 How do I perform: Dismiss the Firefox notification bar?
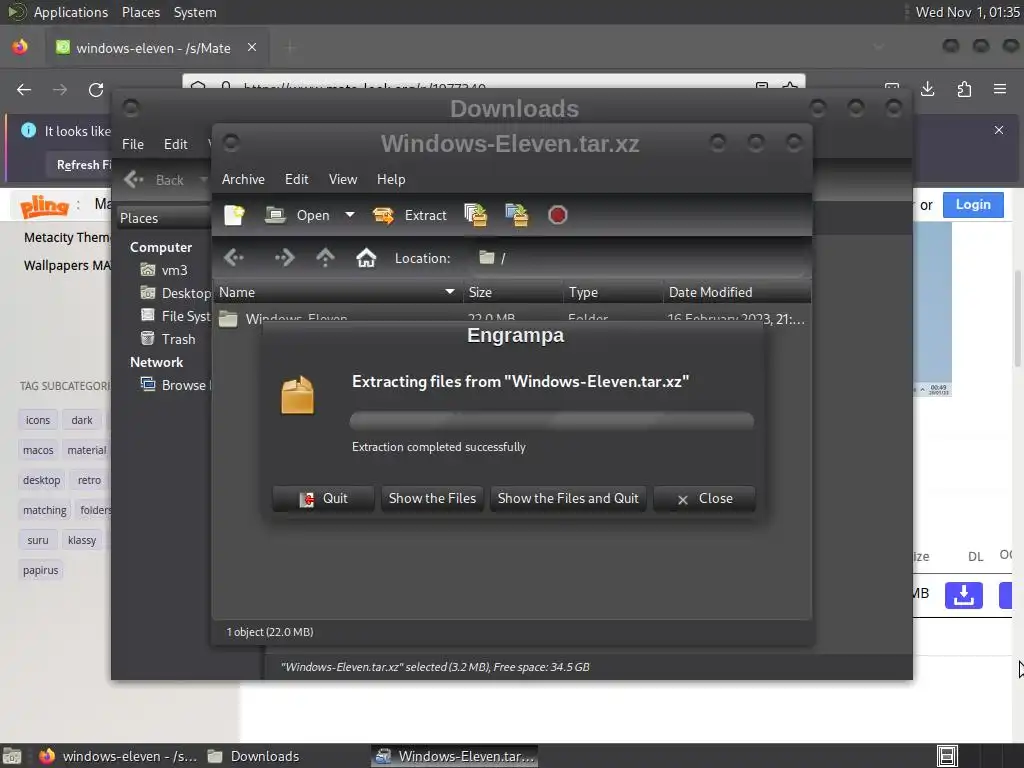[999, 130]
